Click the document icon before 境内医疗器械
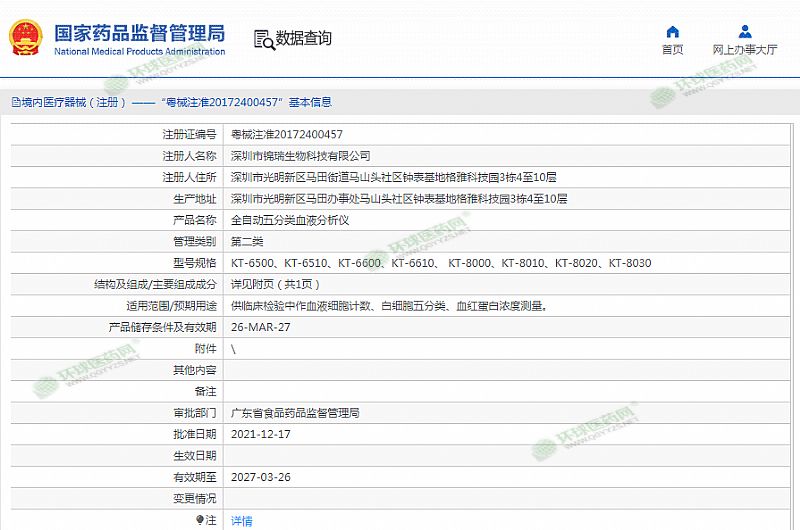This screenshot has height=530, width=800. 14,102
